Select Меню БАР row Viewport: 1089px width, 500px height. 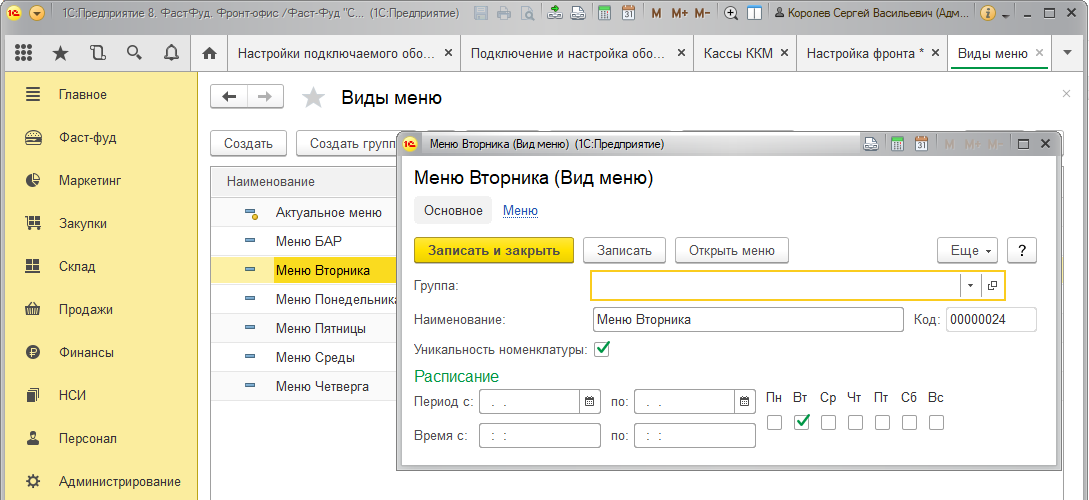point(304,242)
